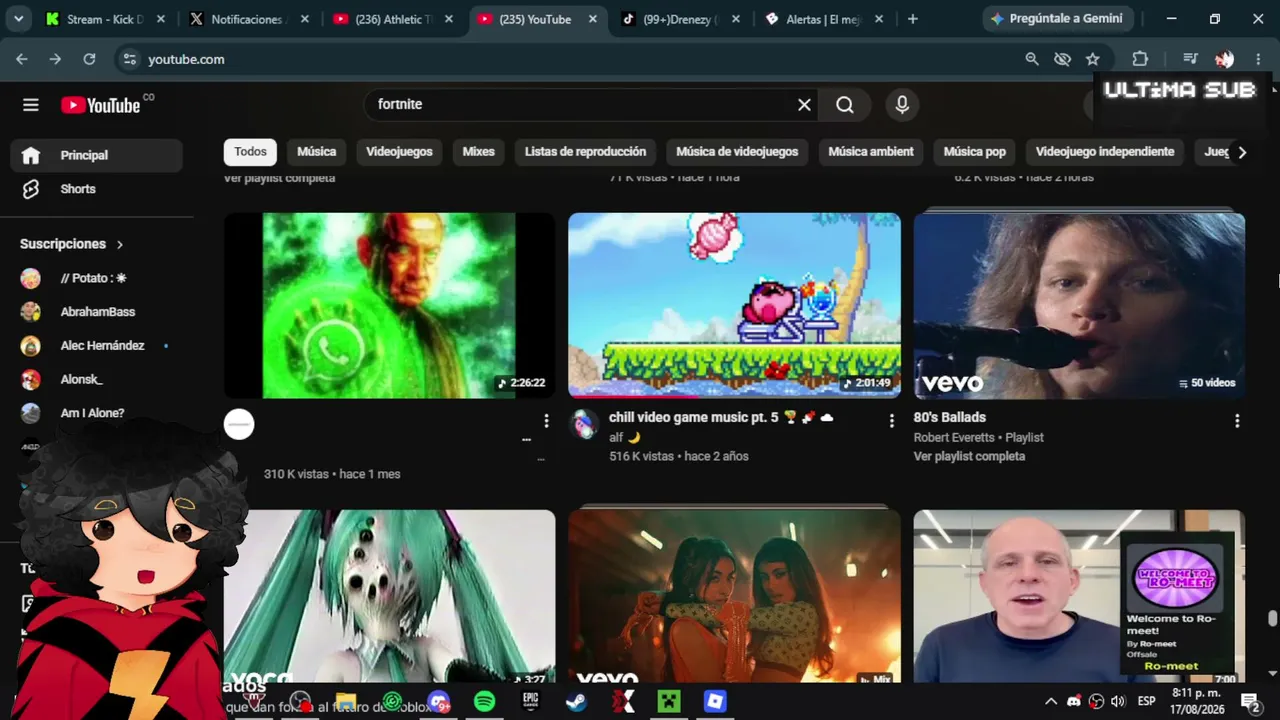Show more filter chips with right arrow

1242,153
